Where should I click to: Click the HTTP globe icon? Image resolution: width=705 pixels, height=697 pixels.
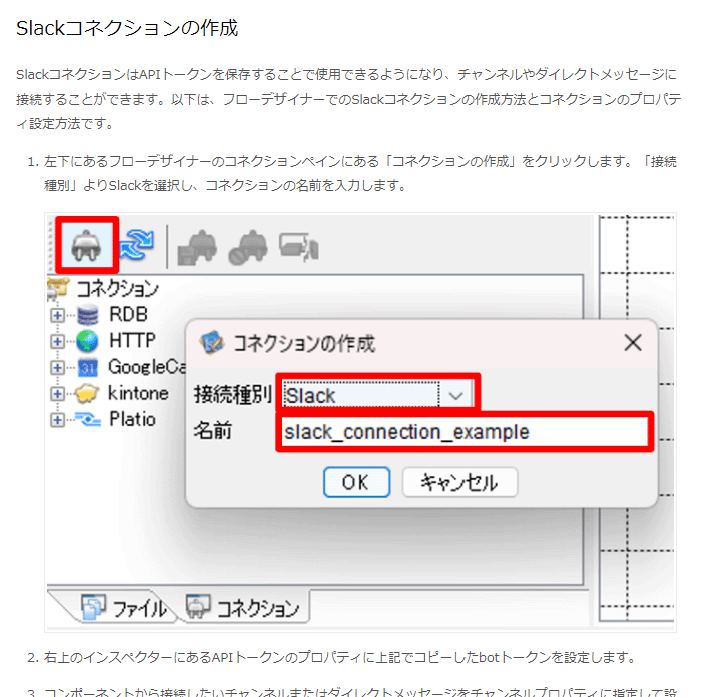(x=87, y=341)
